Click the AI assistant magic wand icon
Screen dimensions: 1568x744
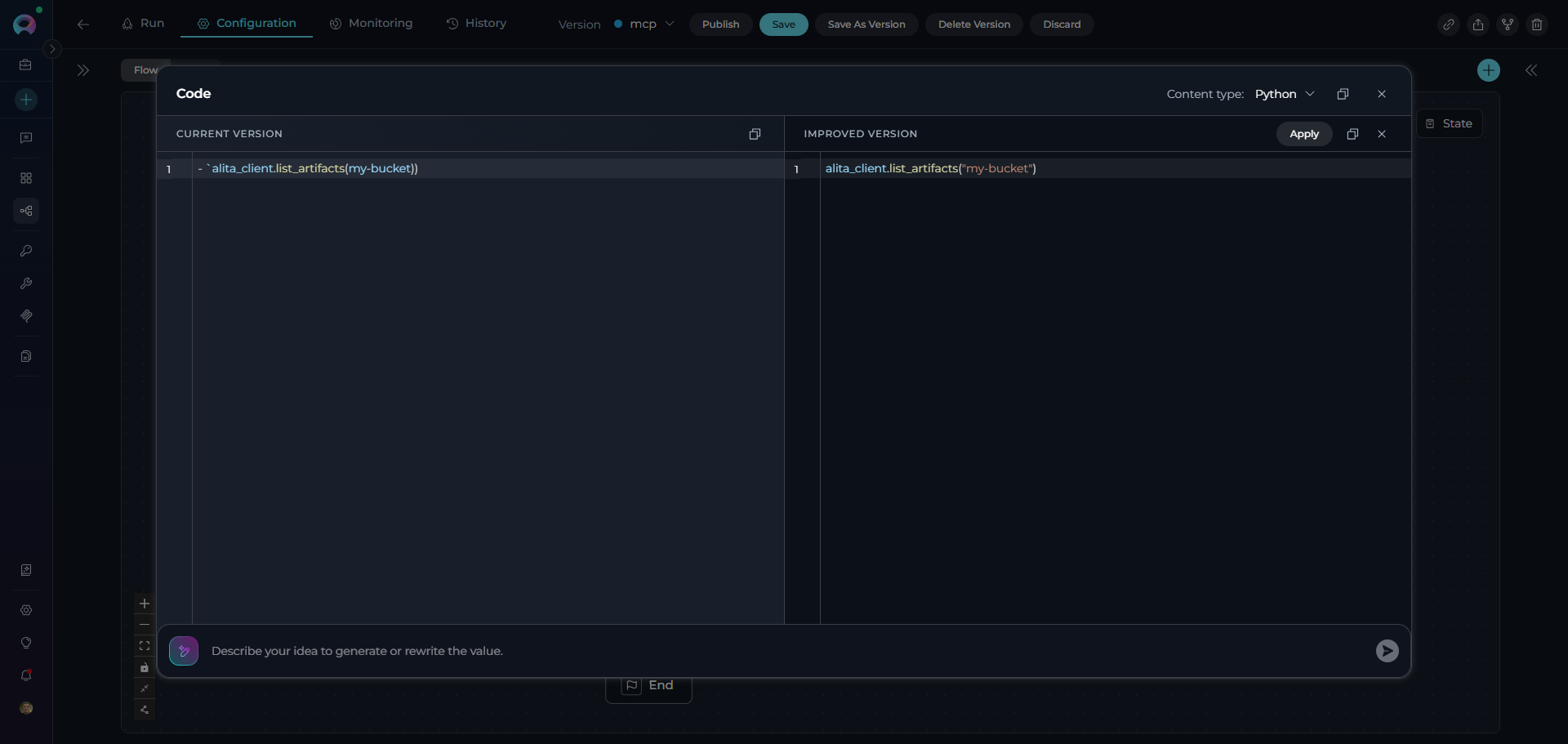[x=184, y=651]
